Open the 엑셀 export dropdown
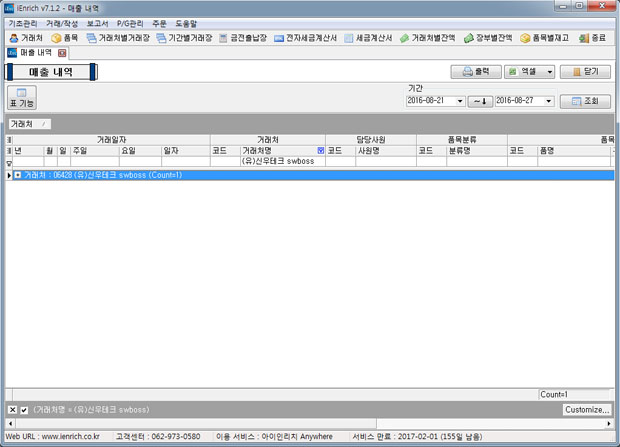 [549, 72]
